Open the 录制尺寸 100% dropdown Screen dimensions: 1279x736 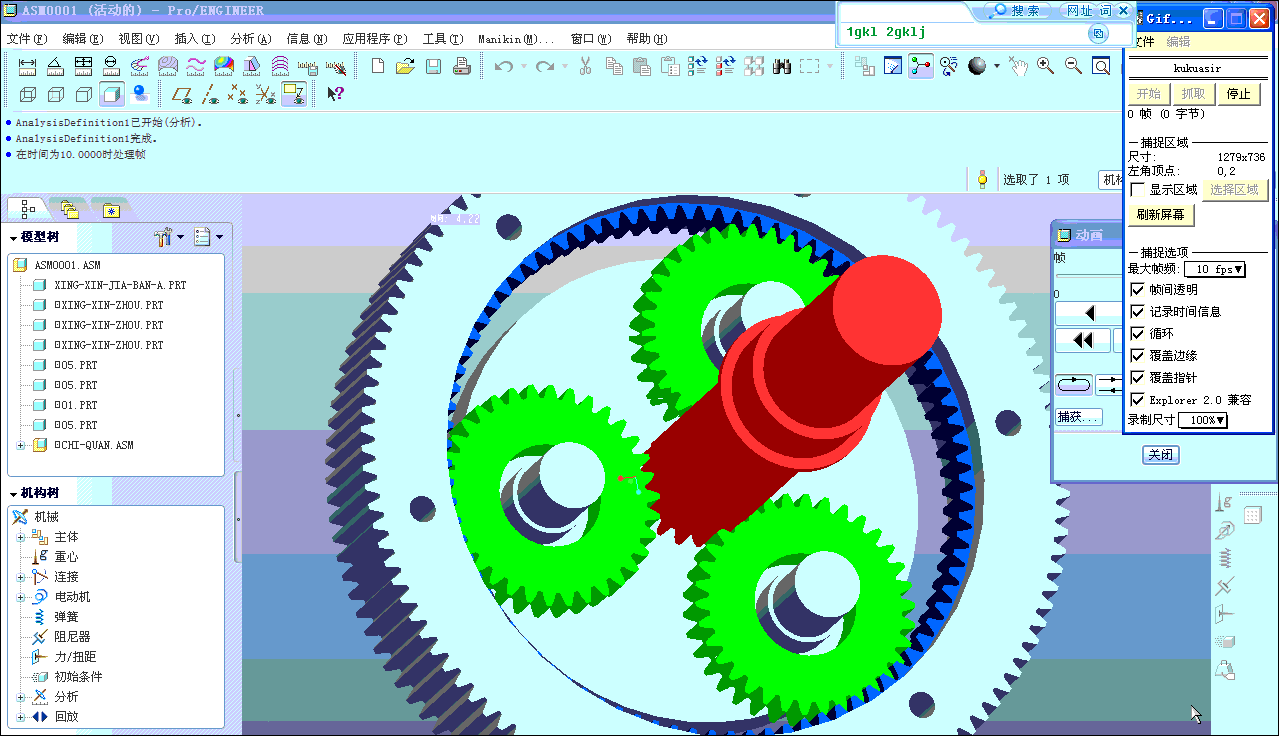1203,420
